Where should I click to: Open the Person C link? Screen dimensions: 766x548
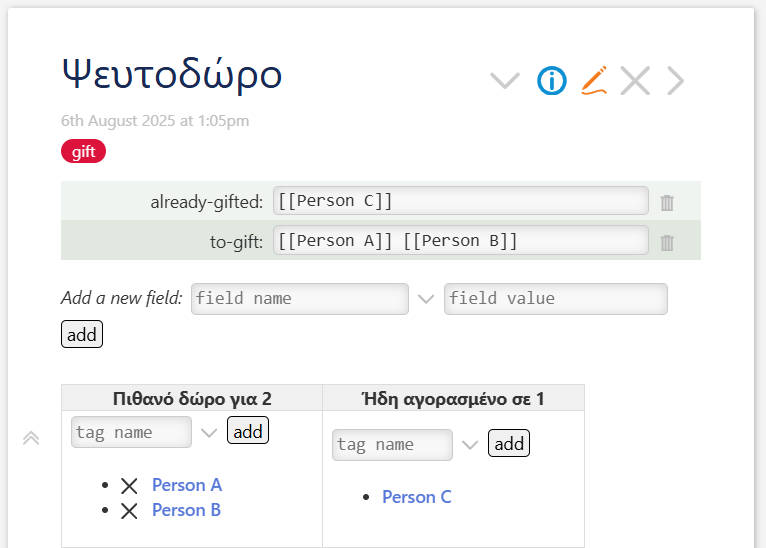click(417, 497)
